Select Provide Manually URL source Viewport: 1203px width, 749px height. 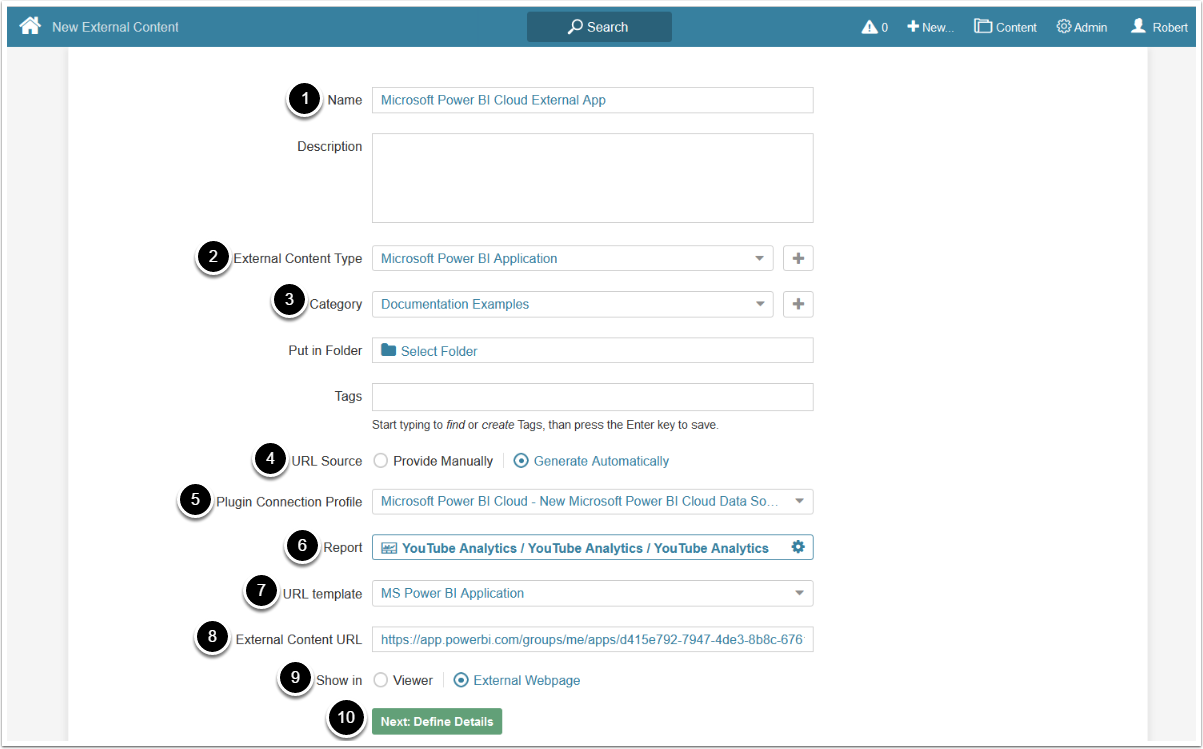pyautogui.click(x=381, y=461)
